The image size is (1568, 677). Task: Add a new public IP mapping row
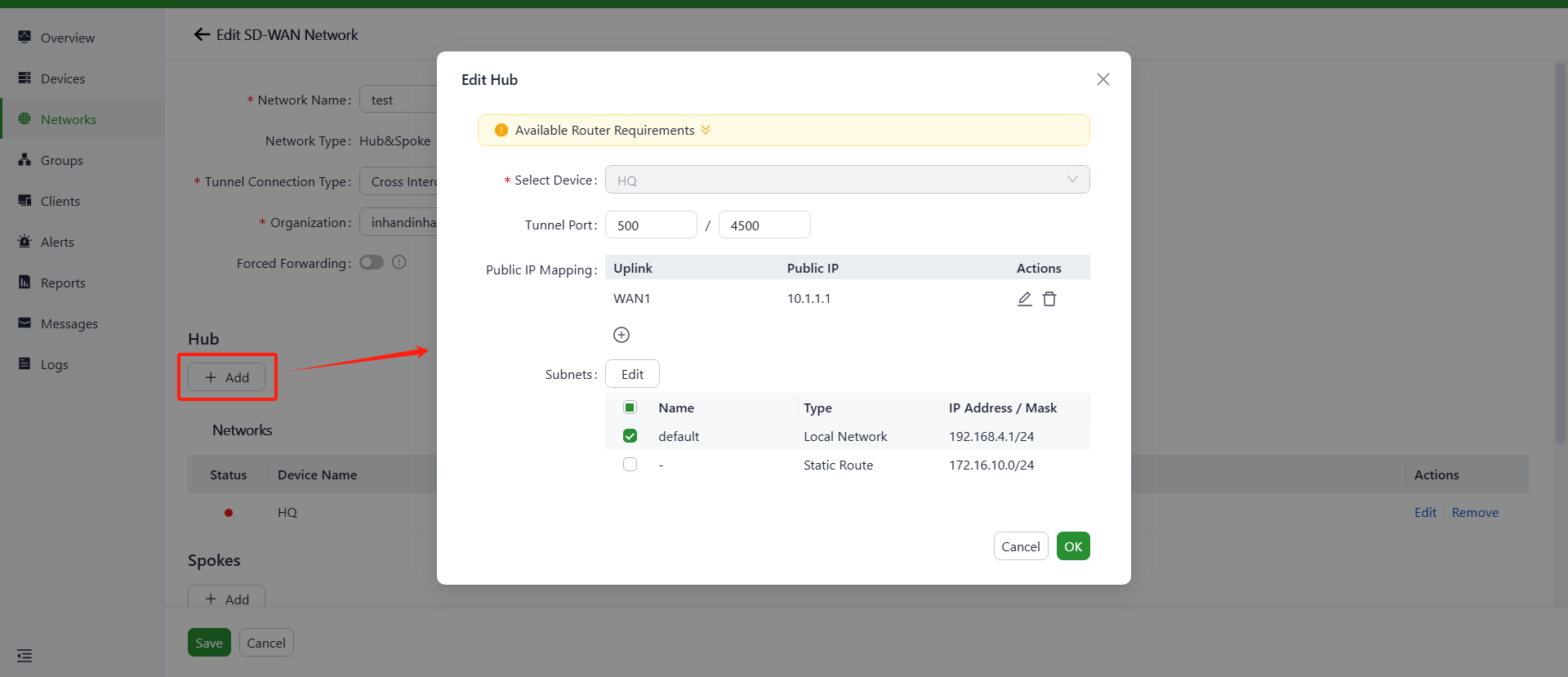click(621, 335)
